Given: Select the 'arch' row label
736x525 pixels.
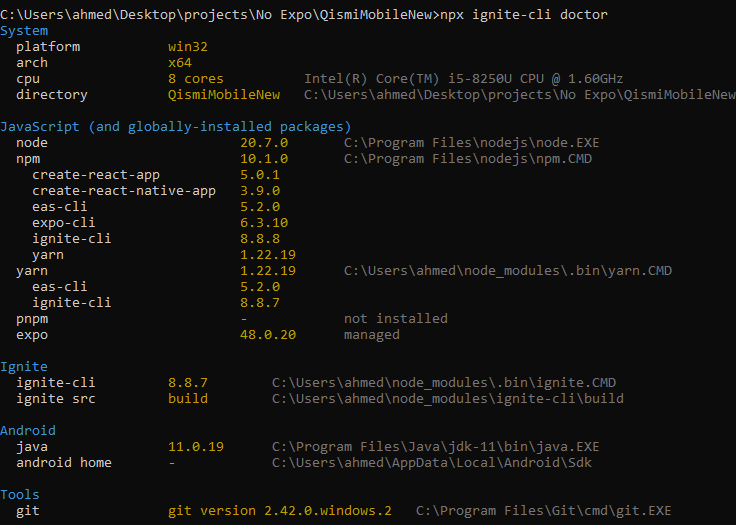Looking at the screenshot, I should pos(32,63).
